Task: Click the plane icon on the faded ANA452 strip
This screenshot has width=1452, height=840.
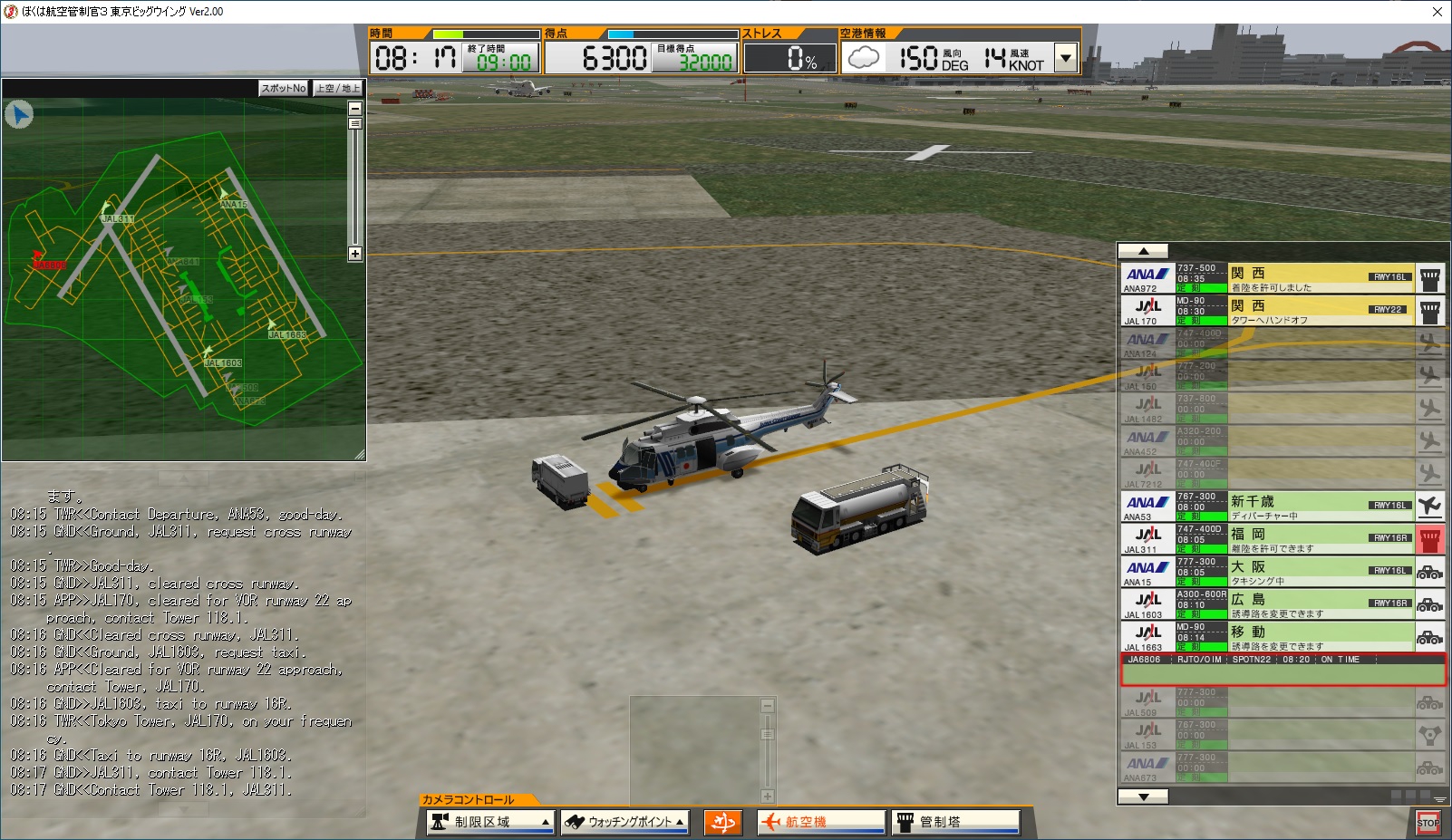Action: 1430,441
